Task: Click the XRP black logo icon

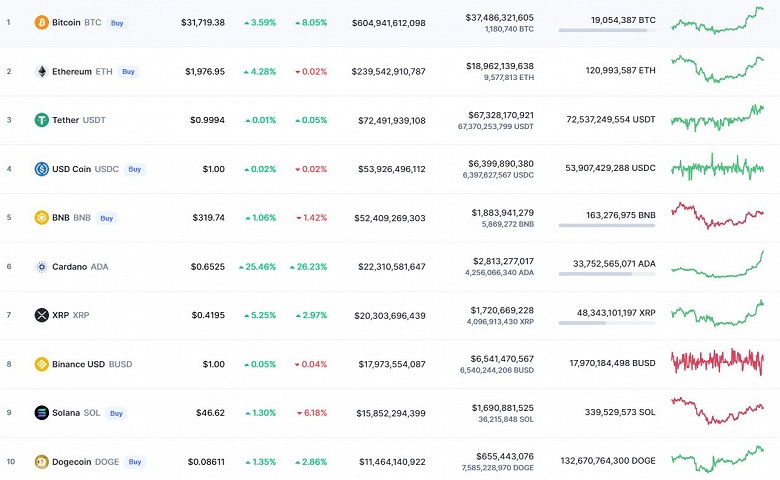Action: coord(41,315)
